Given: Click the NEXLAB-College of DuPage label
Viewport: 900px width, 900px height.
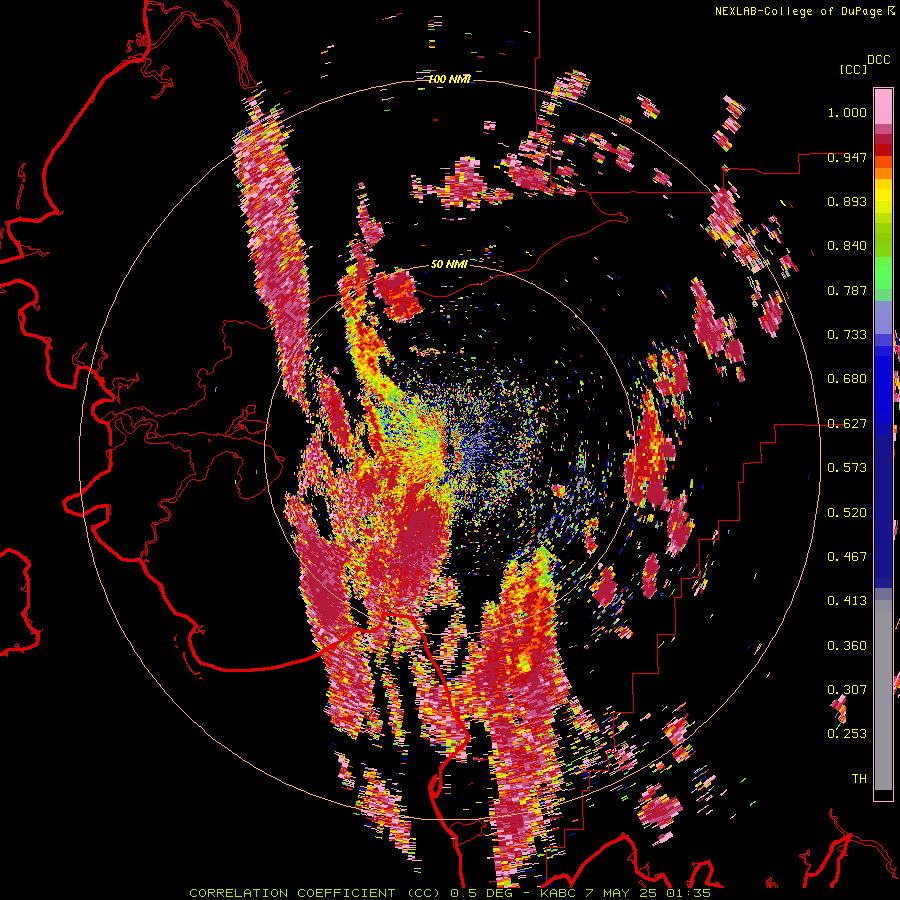Looking at the screenshot, I should pos(798,11).
